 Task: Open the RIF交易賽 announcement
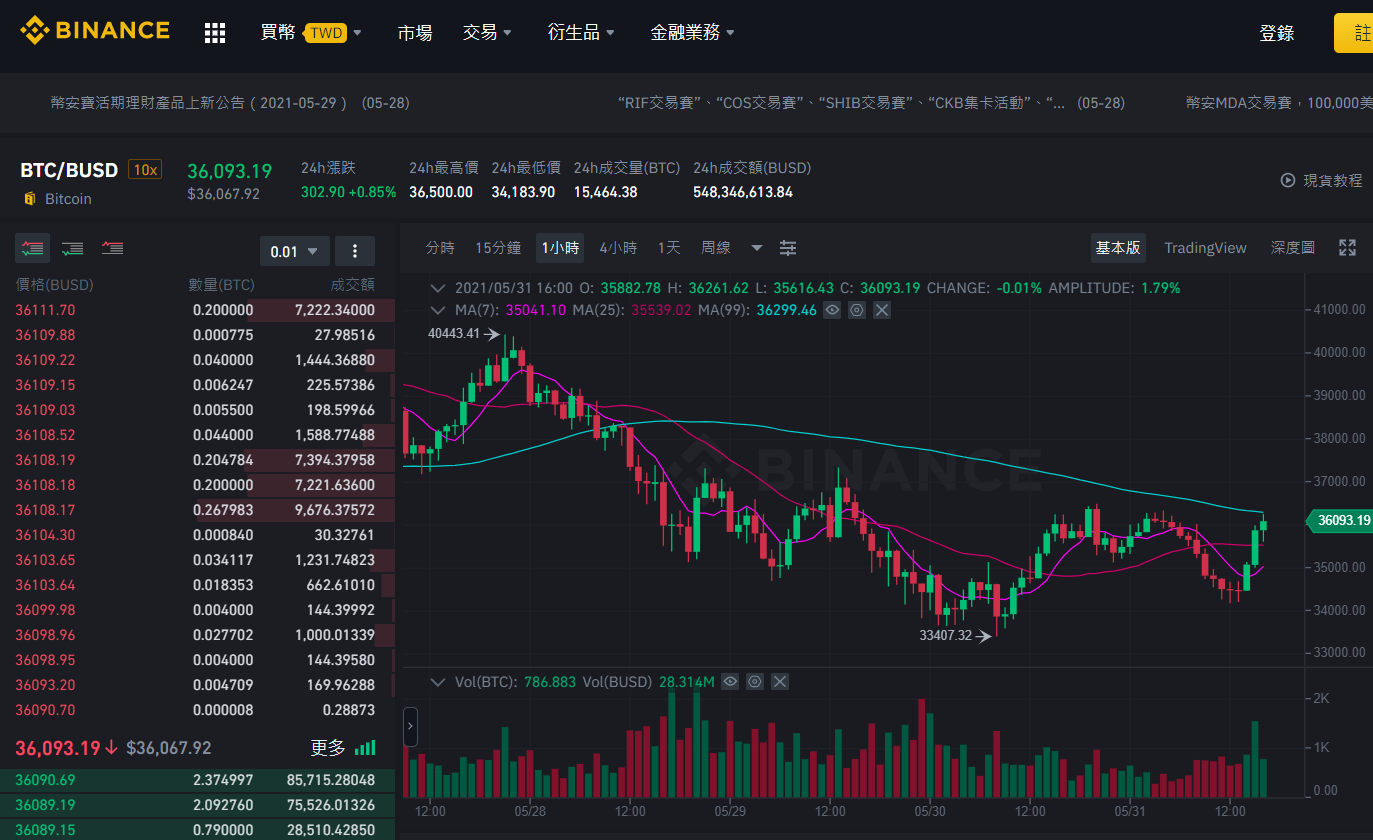coord(871,103)
